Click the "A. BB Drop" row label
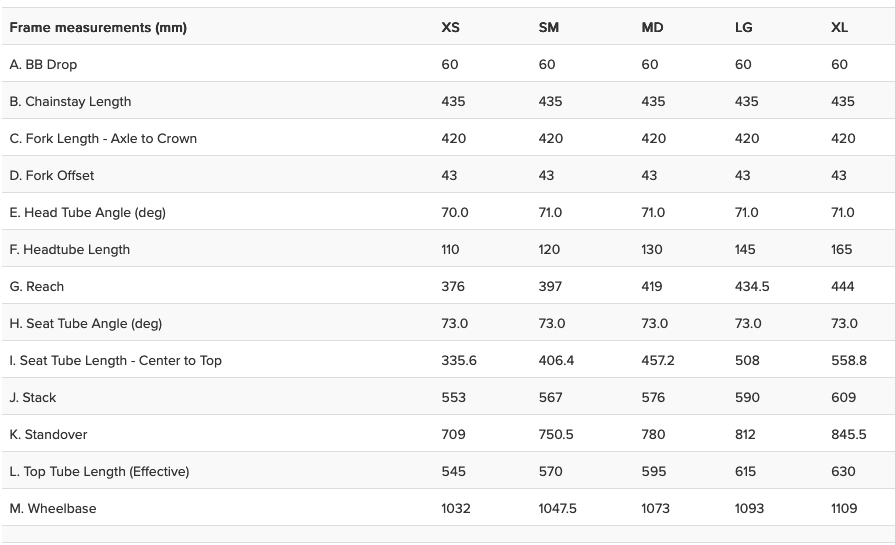Image resolution: width=895 pixels, height=545 pixels. click(x=43, y=65)
